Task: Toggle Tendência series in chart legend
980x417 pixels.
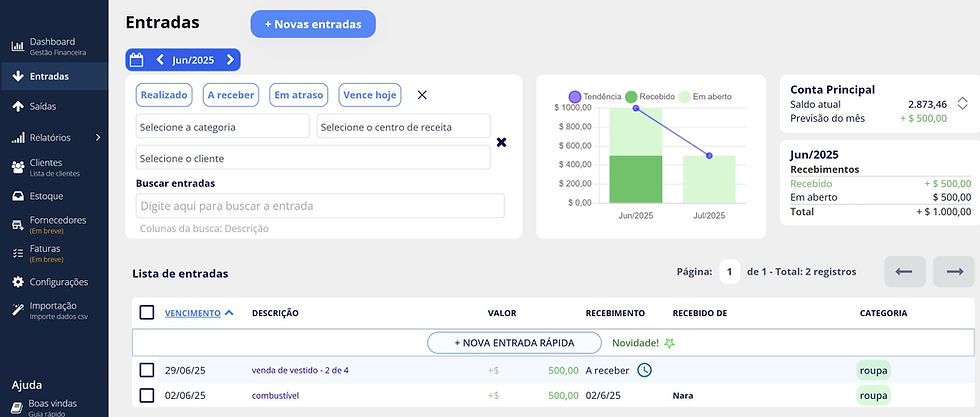Action: point(594,97)
